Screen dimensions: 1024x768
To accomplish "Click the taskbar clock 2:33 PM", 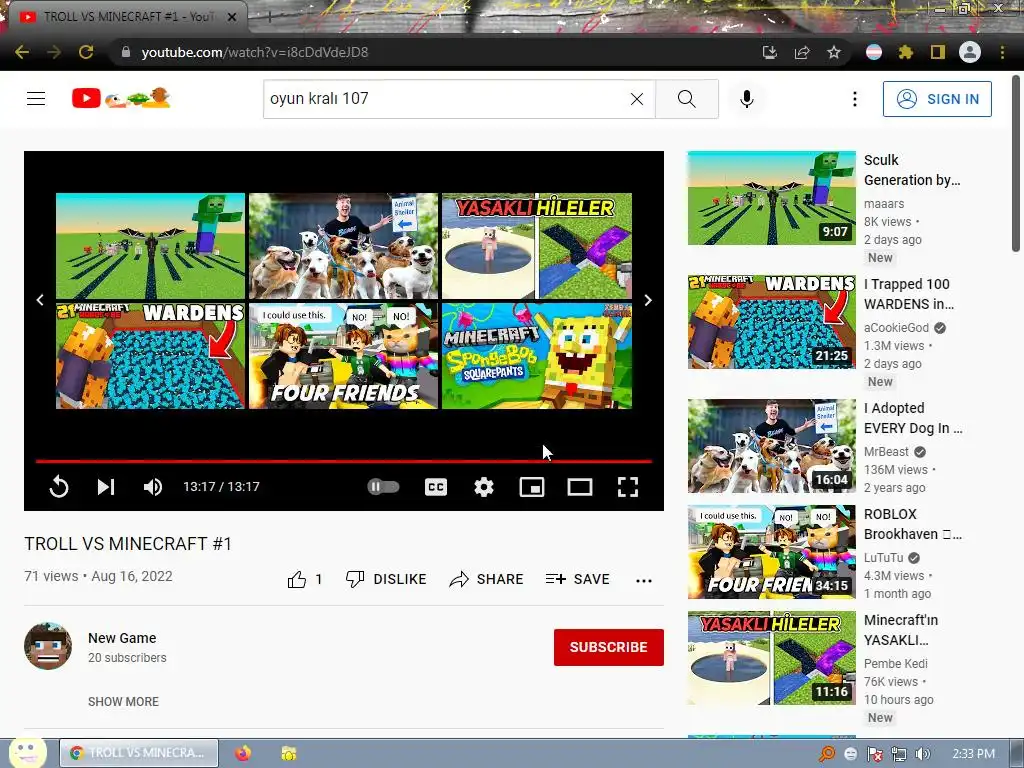I will [x=973, y=754].
